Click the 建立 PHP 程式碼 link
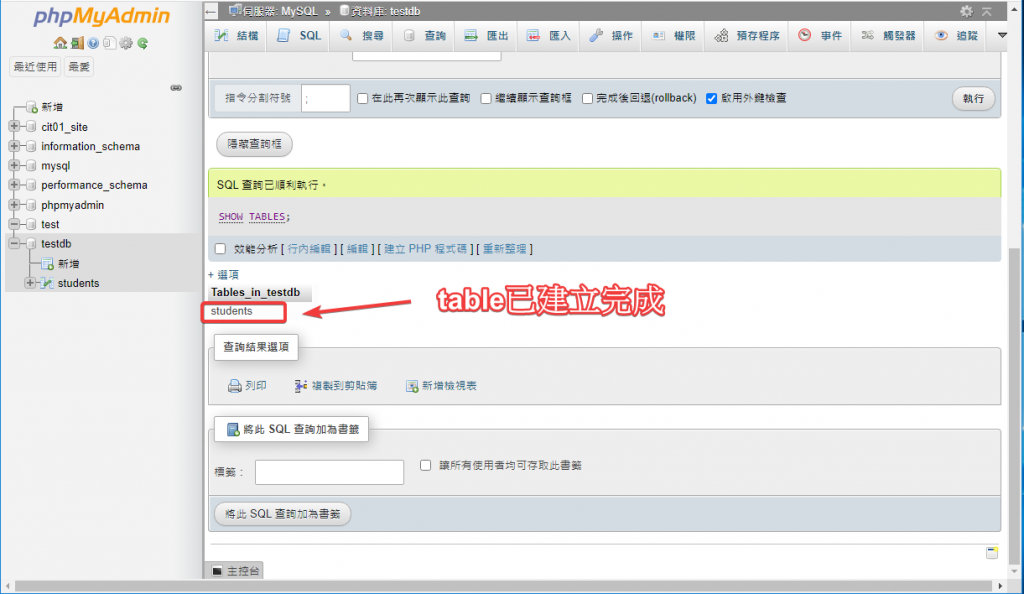The width and height of the screenshot is (1024, 594). pyautogui.click(x=426, y=249)
